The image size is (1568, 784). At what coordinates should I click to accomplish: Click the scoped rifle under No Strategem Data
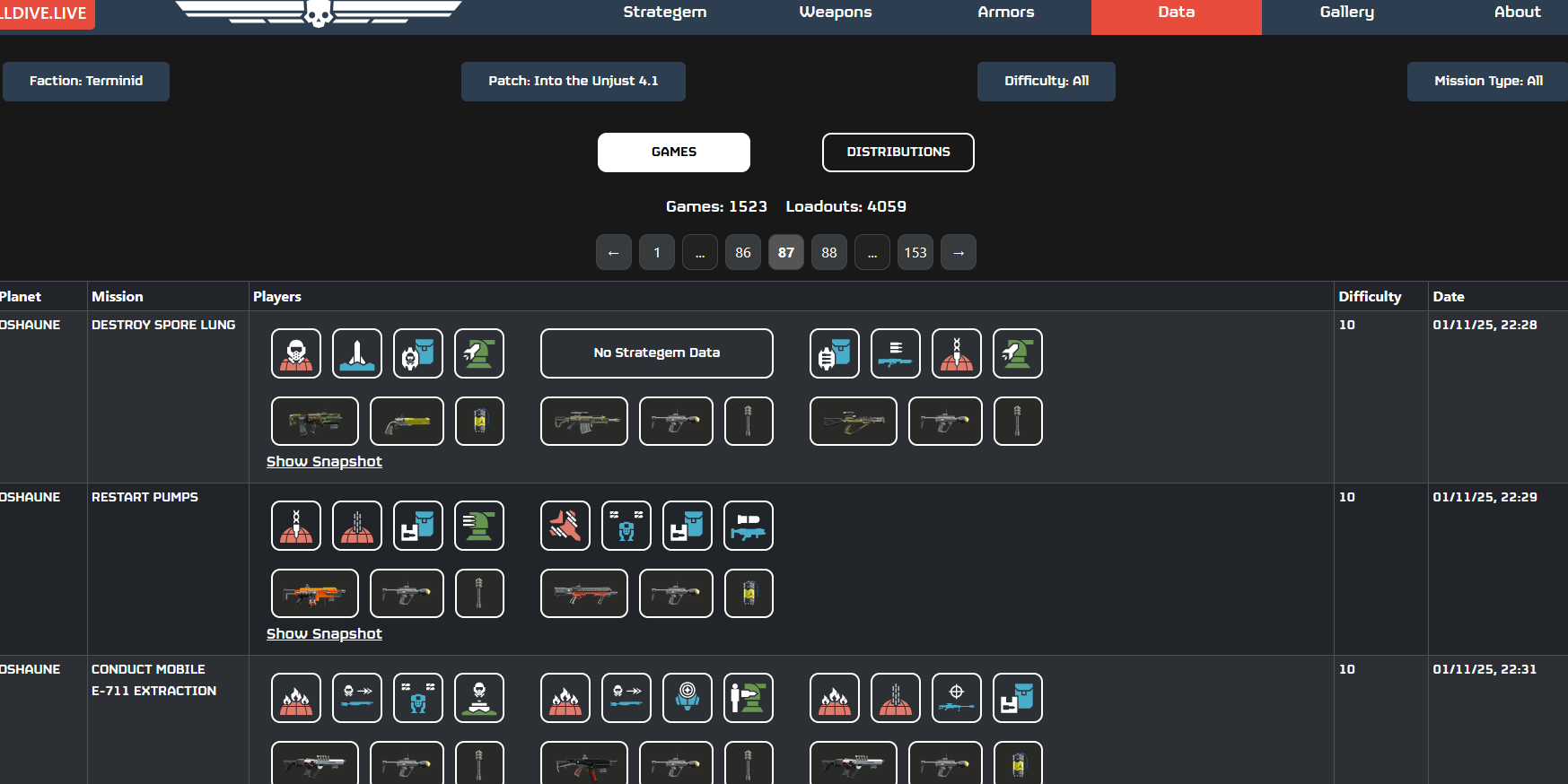(x=584, y=422)
